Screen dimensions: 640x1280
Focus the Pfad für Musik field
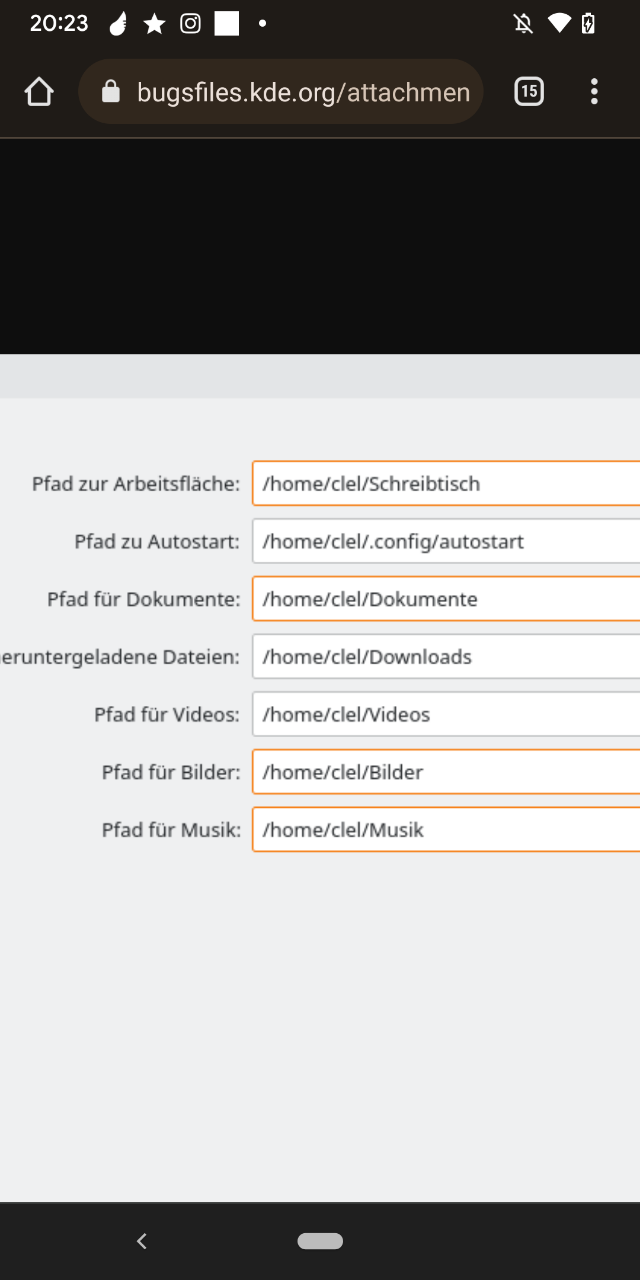(x=446, y=830)
